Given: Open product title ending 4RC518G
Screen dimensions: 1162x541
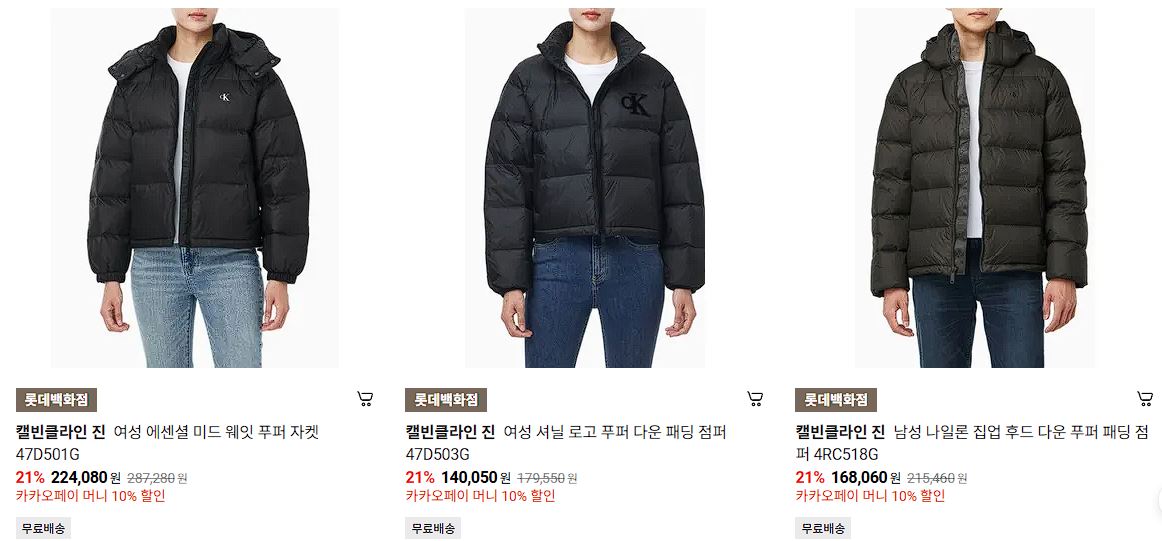Looking at the screenshot, I should coord(972,442).
